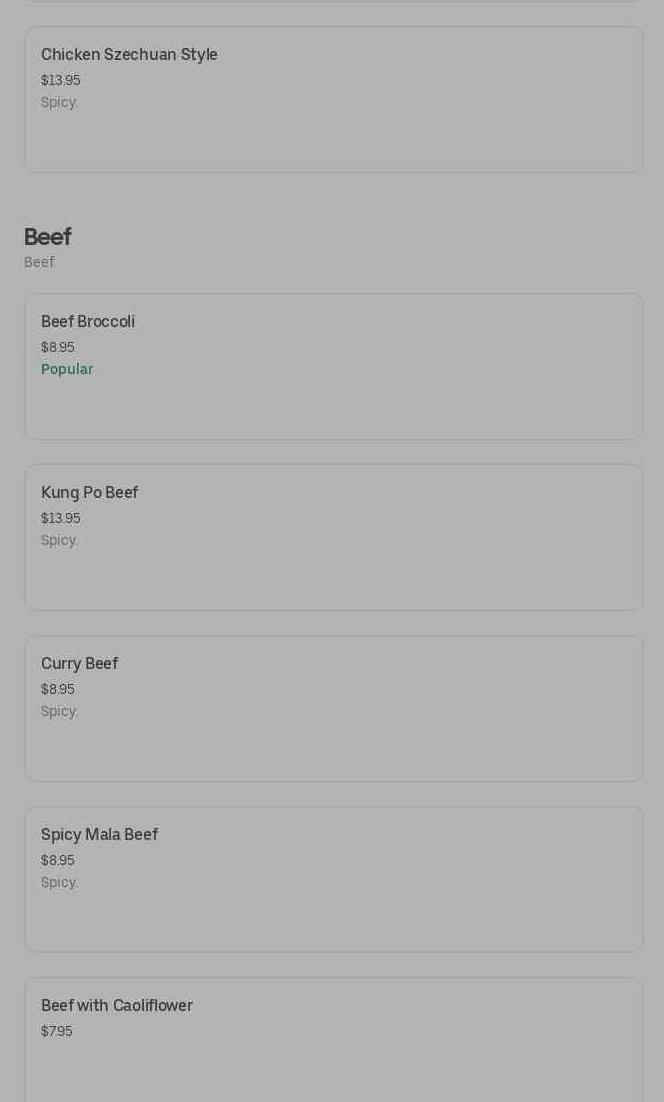Click the Spicy note under Chicken Szechuan Style
The image size is (664, 1102).
pos(59,102)
